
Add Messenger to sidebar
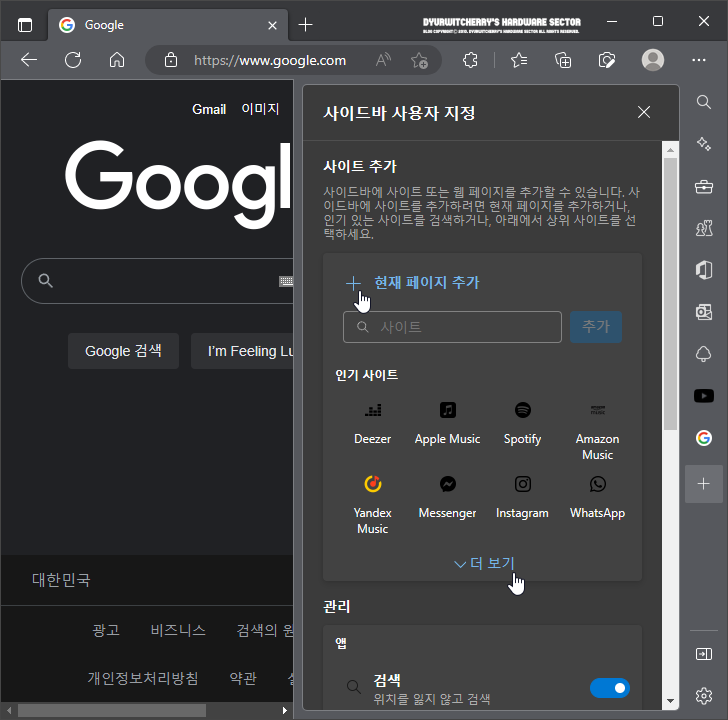448,497
